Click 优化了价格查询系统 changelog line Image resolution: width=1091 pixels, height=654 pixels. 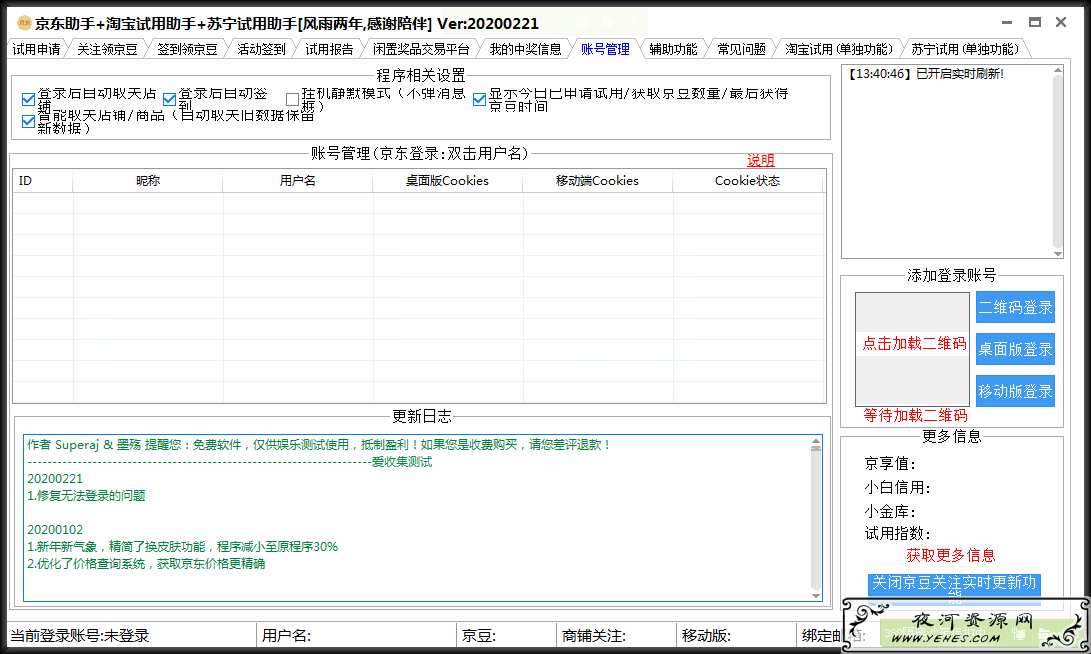click(x=146, y=564)
